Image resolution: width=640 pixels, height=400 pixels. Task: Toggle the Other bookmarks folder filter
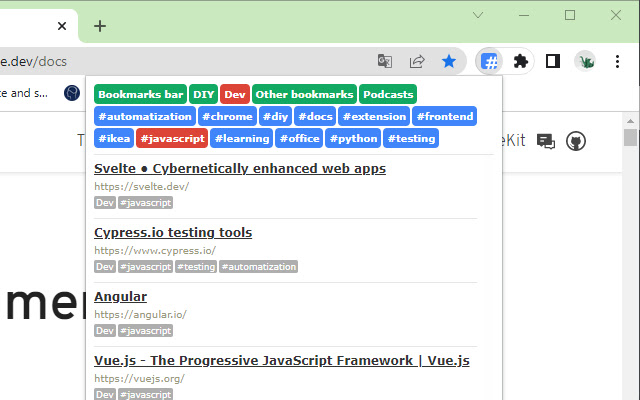pos(304,94)
